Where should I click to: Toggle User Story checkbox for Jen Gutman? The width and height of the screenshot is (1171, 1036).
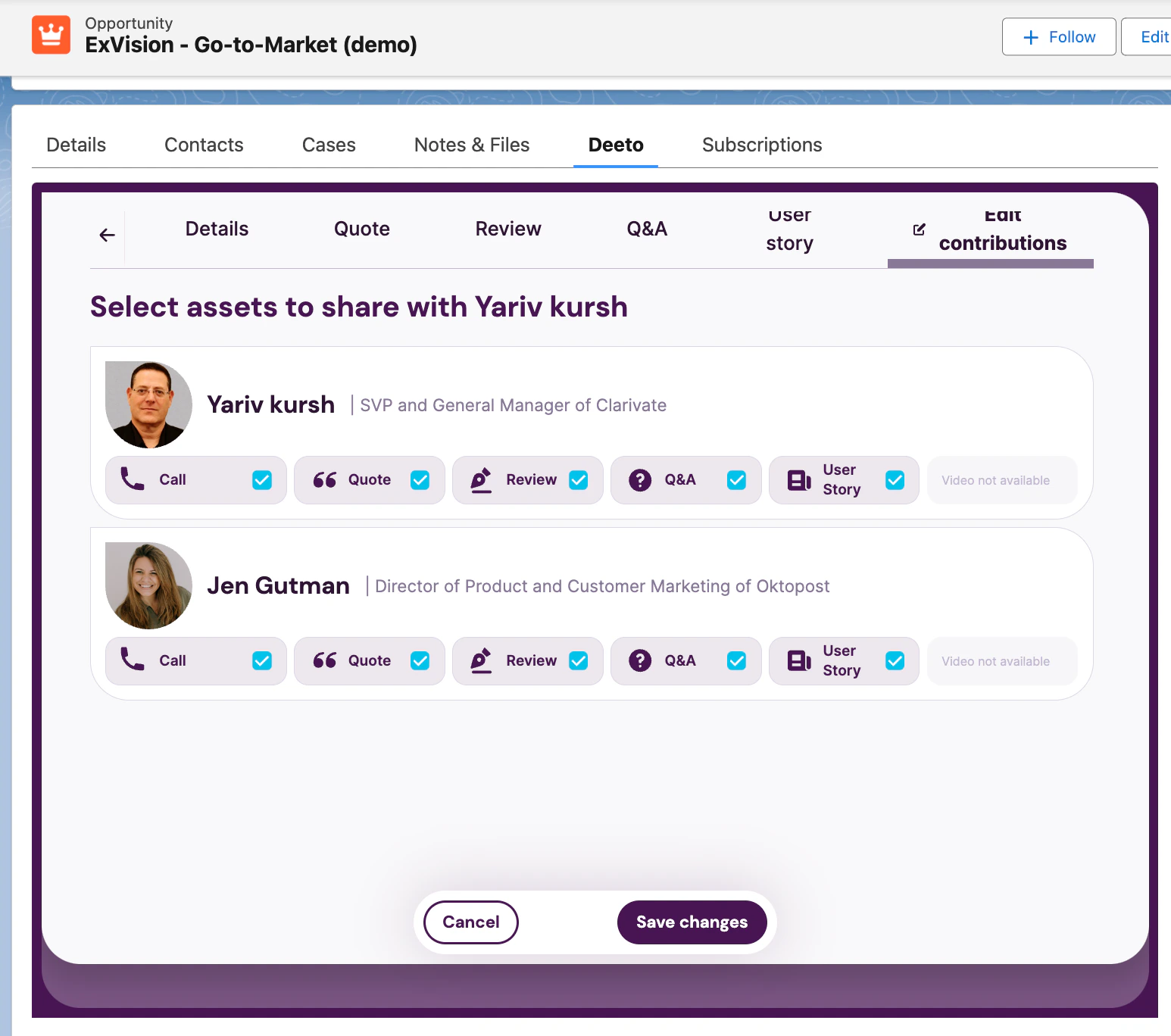click(895, 661)
